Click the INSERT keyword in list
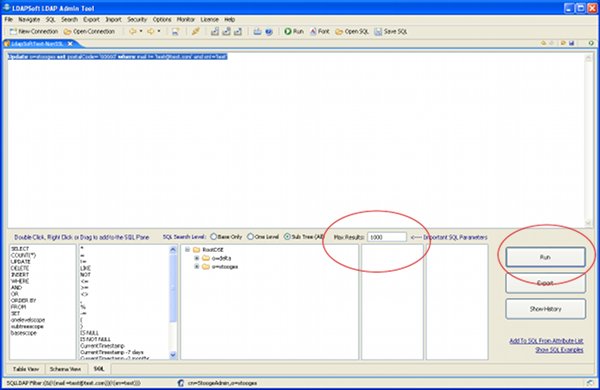This screenshot has width=600, height=390. (x=20, y=275)
